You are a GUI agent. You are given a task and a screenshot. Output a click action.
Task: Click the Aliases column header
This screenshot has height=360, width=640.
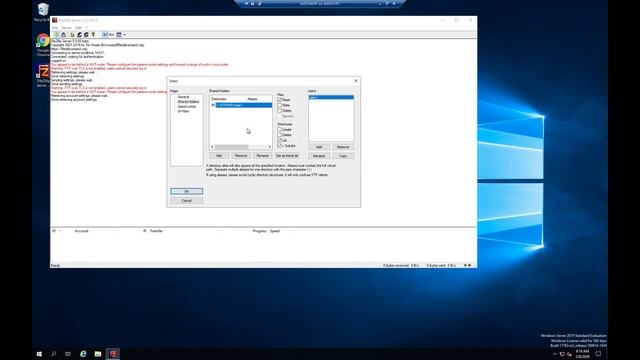(x=259, y=99)
